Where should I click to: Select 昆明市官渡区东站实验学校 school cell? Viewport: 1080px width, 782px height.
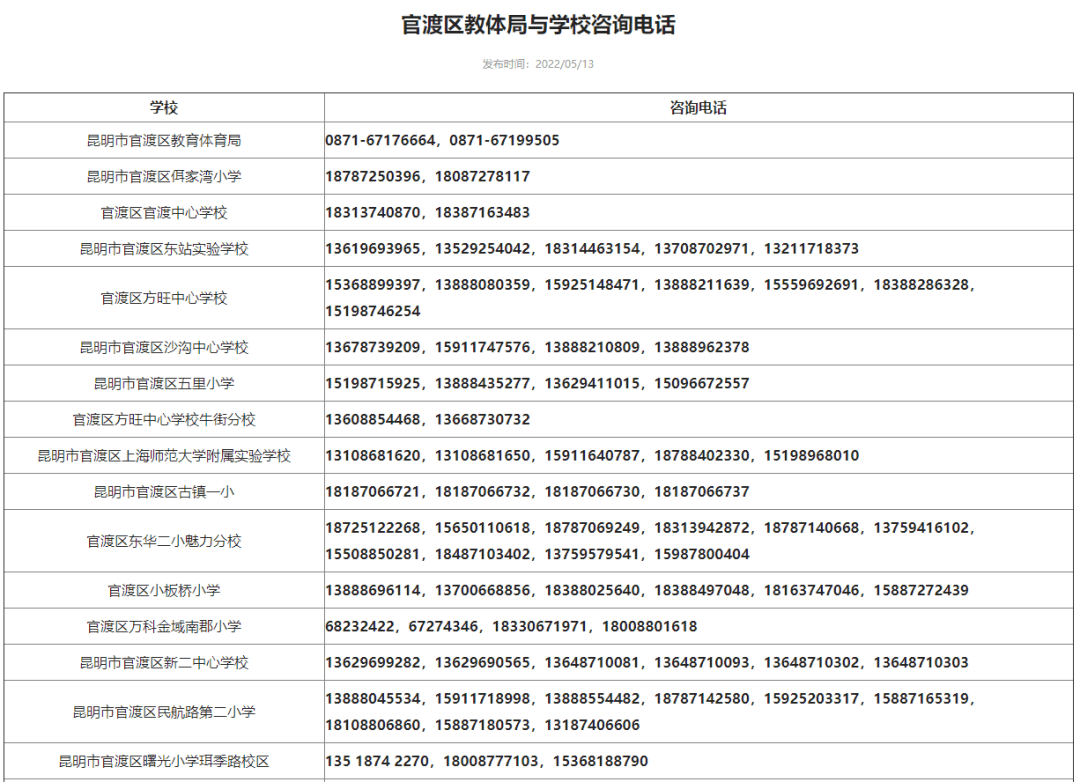click(x=164, y=249)
